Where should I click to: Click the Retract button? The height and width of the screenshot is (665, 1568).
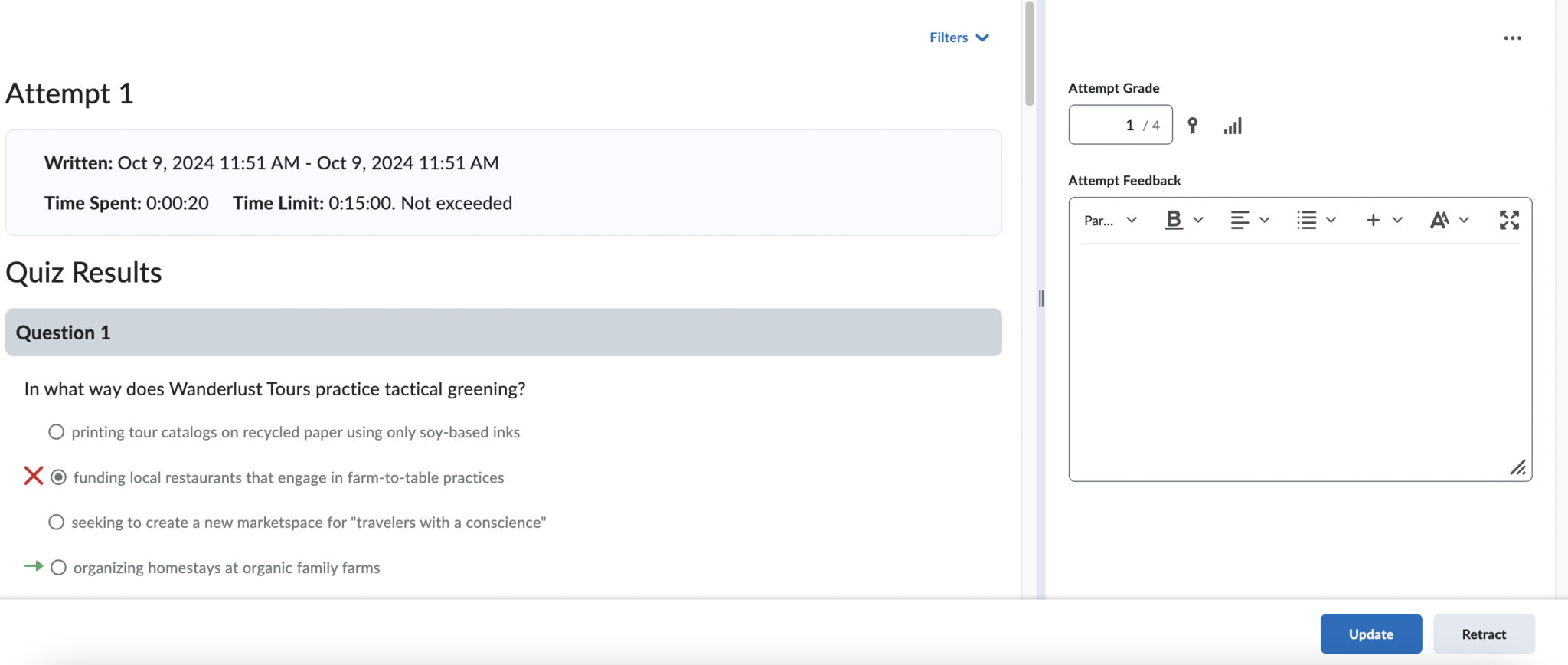click(x=1483, y=634)
